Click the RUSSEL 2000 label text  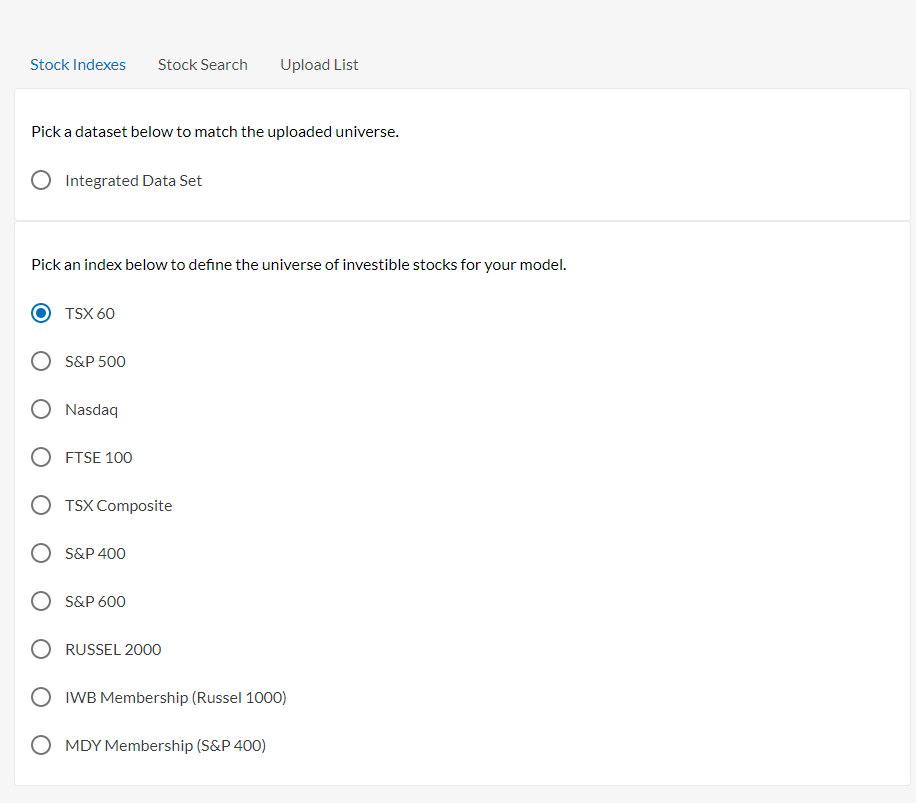pos(113,649)
